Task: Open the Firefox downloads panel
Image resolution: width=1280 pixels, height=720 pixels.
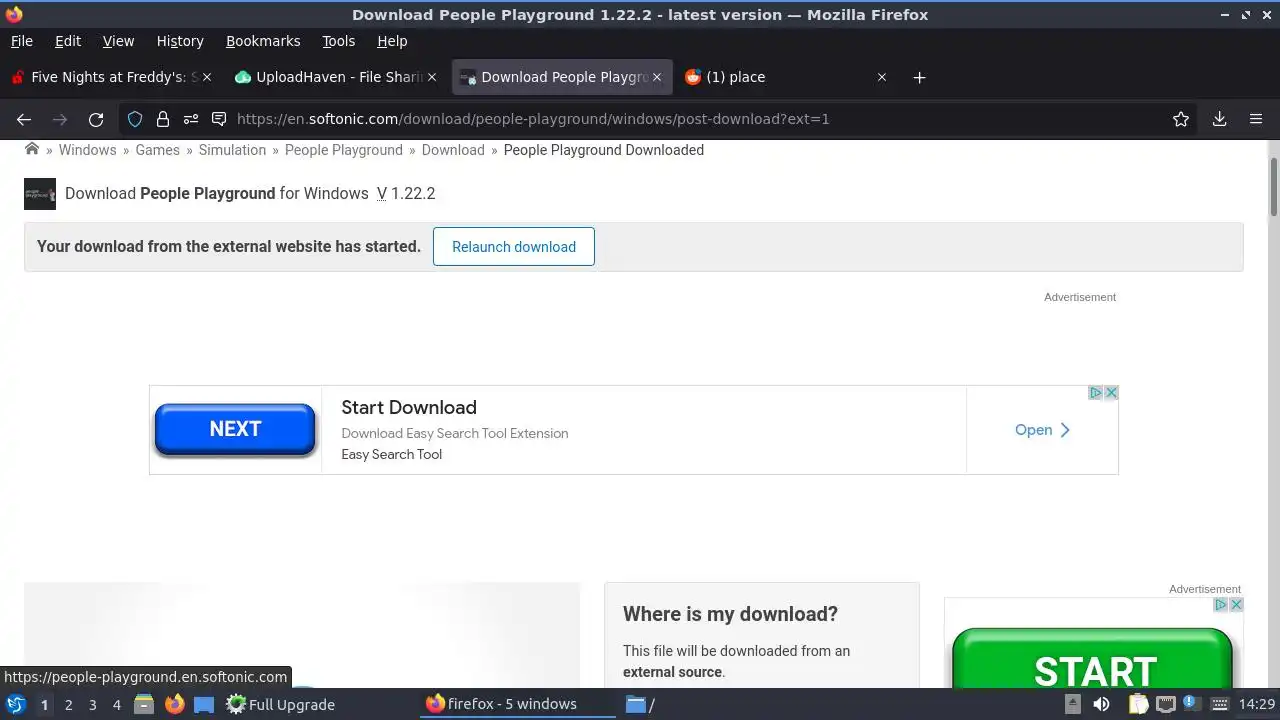Action: point(1219,119)
